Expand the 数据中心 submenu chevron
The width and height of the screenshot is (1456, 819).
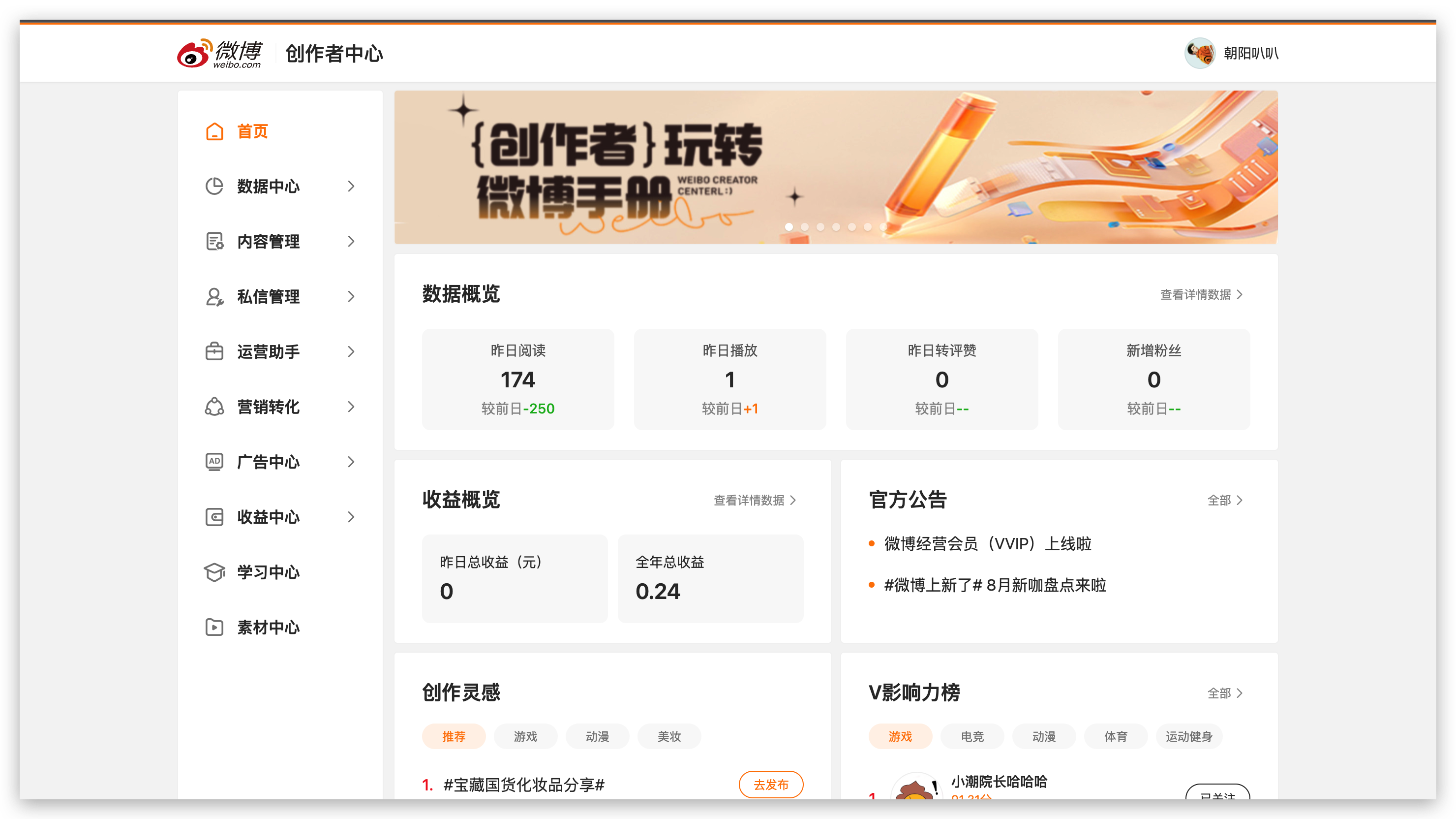[351, 186]
